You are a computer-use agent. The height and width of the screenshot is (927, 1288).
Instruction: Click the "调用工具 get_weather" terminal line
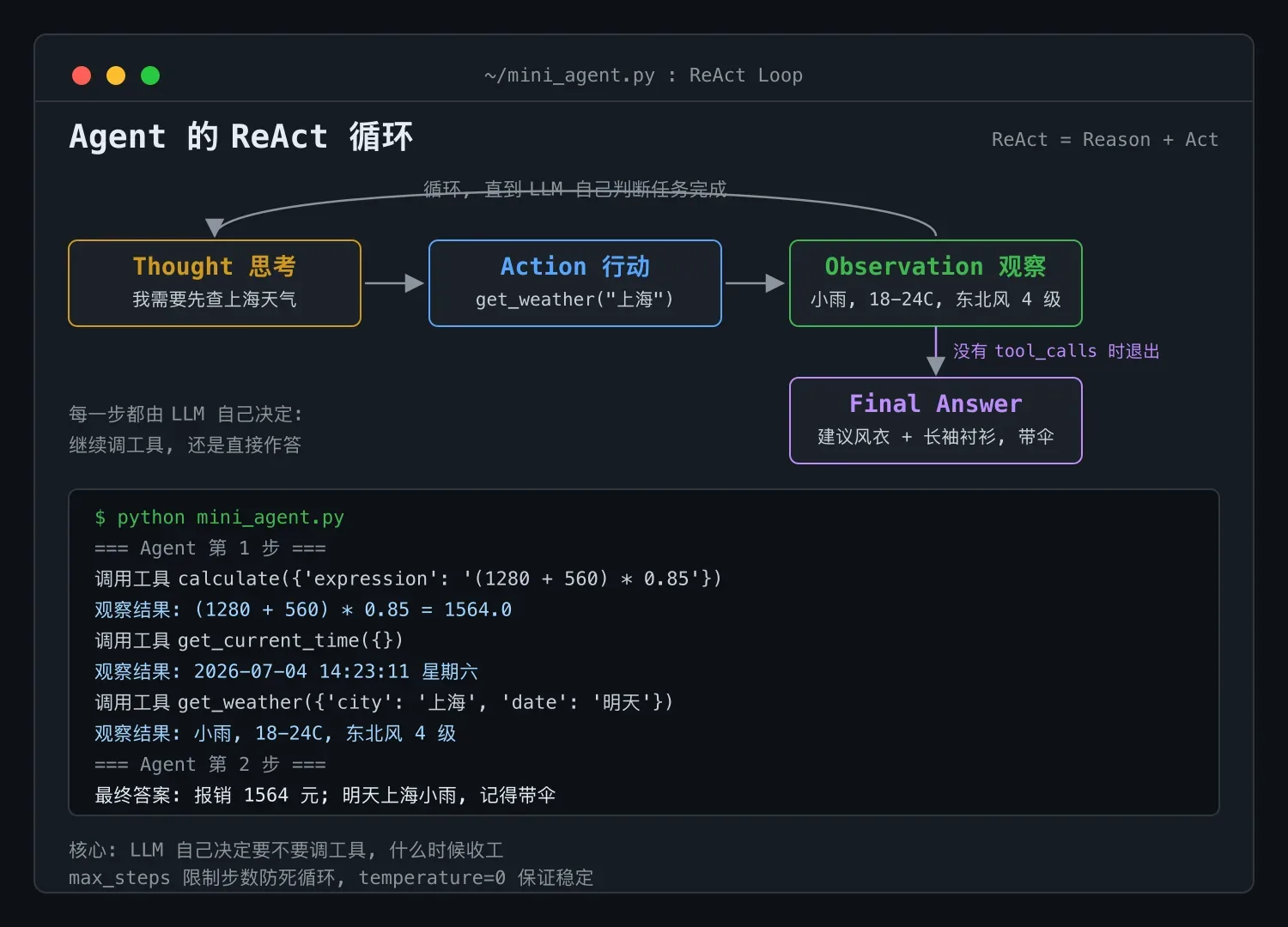click(384, 703)
